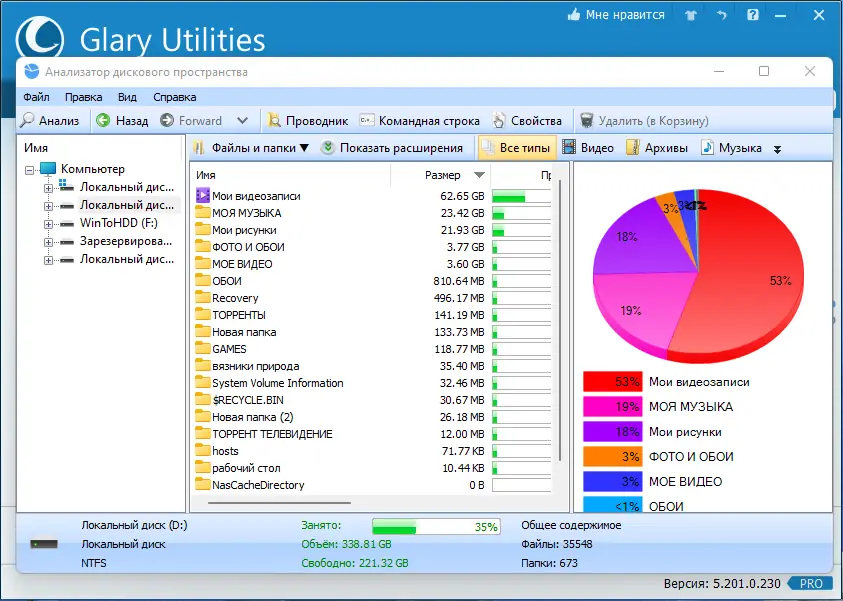Click the pink 19% legend swatch
This screenshot has width=843, height=601.
click(612, 407)
